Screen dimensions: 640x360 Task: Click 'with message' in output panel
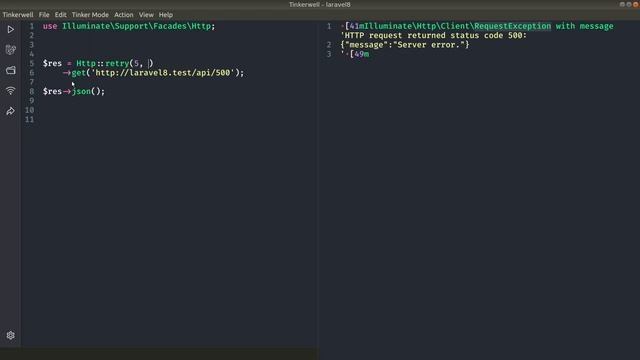(x=584, y=26)
